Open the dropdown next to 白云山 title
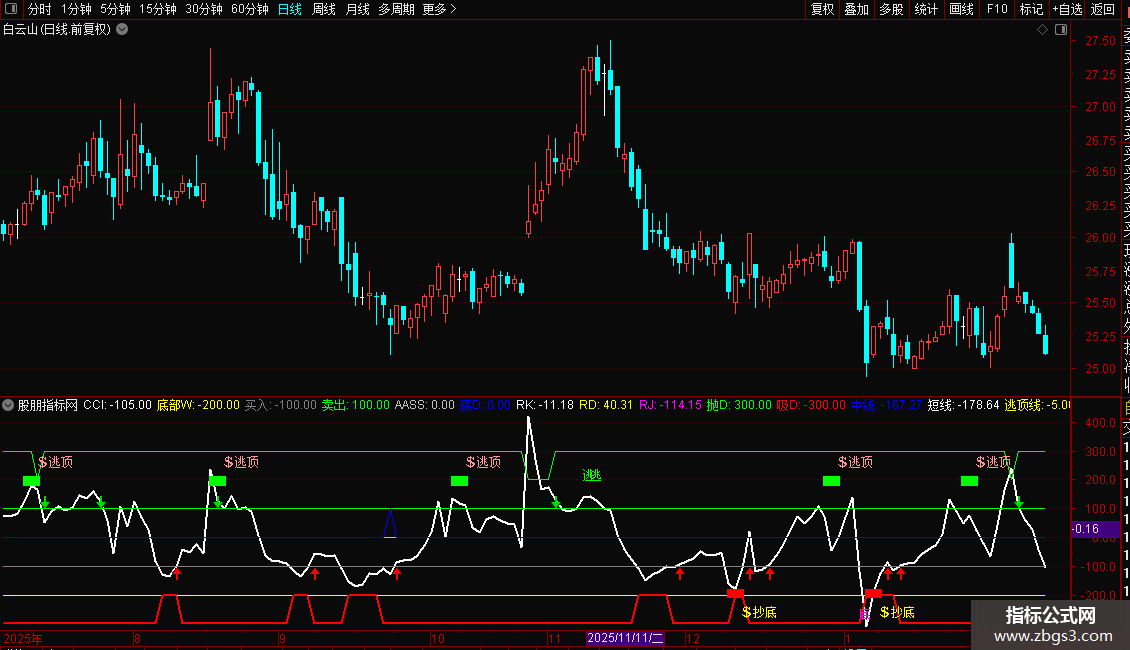The height and width of the screenshot is (650, 1130). pyautogui.click(x=122, y=29)
